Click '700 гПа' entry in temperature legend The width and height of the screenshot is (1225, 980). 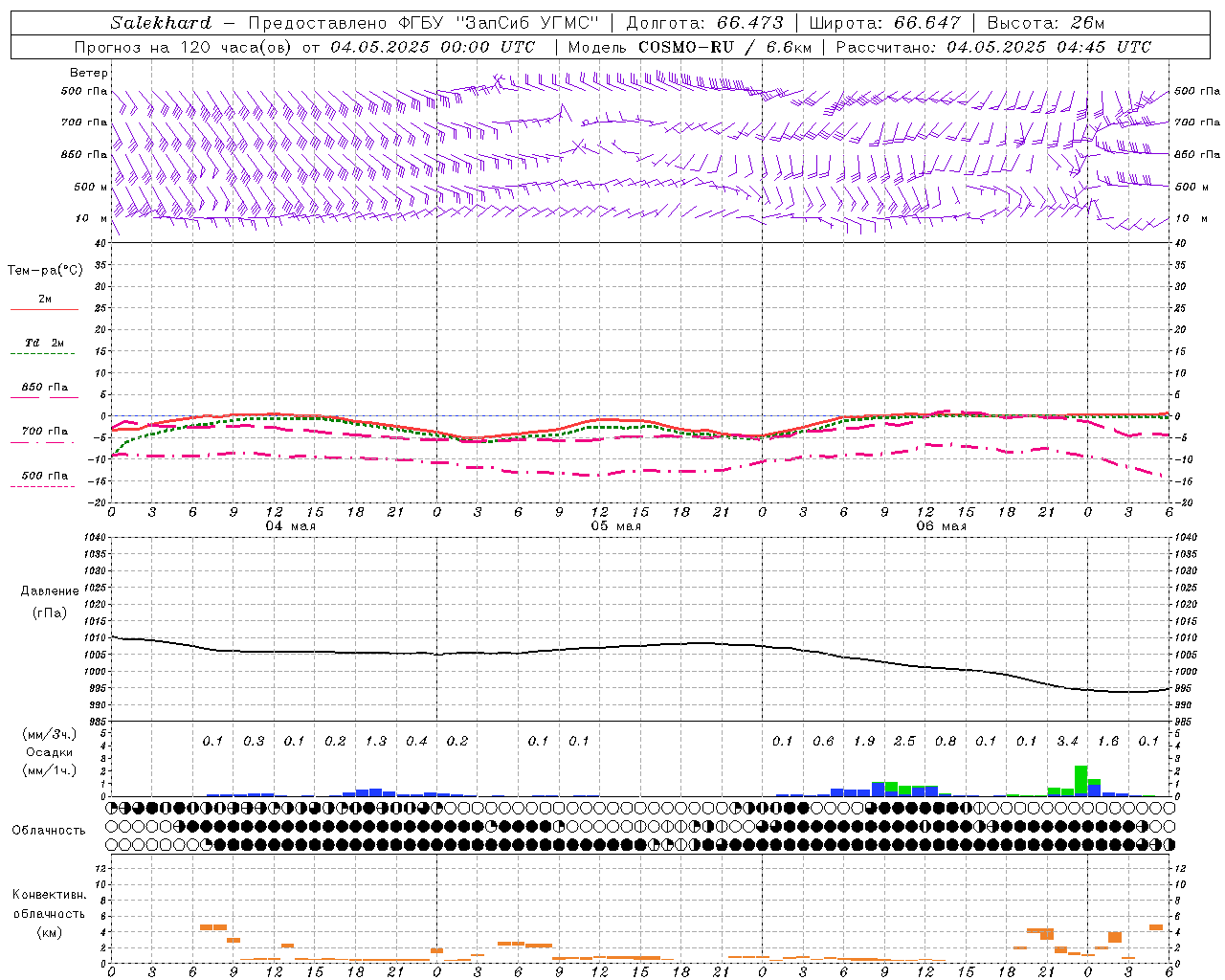(45, 432)
